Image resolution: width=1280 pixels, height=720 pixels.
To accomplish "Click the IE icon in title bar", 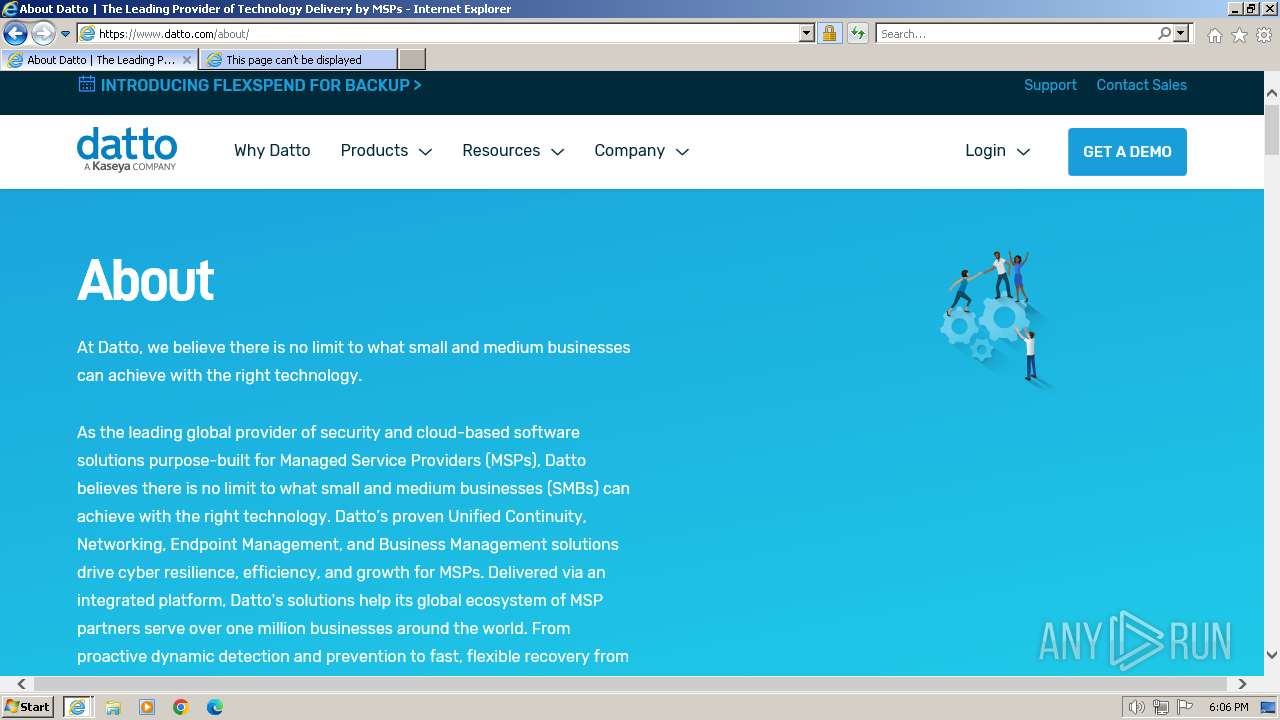I will [9, 9].
